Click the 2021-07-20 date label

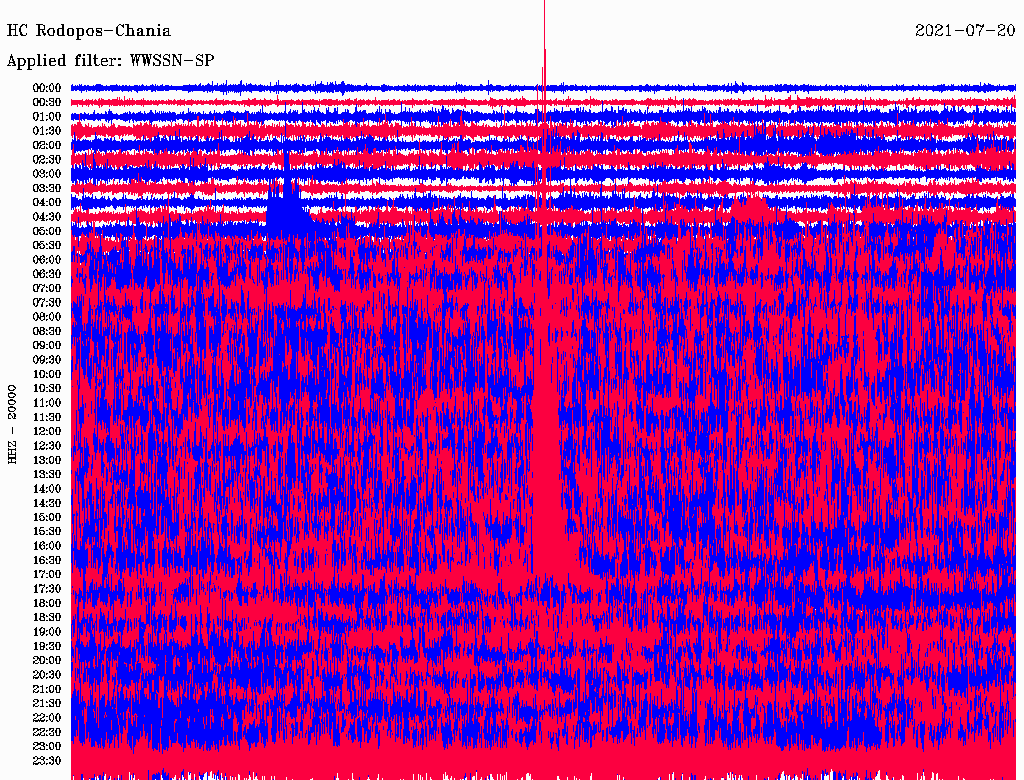(964, 31)
